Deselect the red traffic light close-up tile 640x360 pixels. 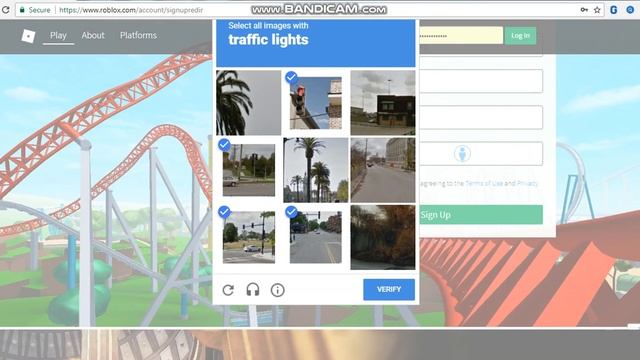point(316,103)
